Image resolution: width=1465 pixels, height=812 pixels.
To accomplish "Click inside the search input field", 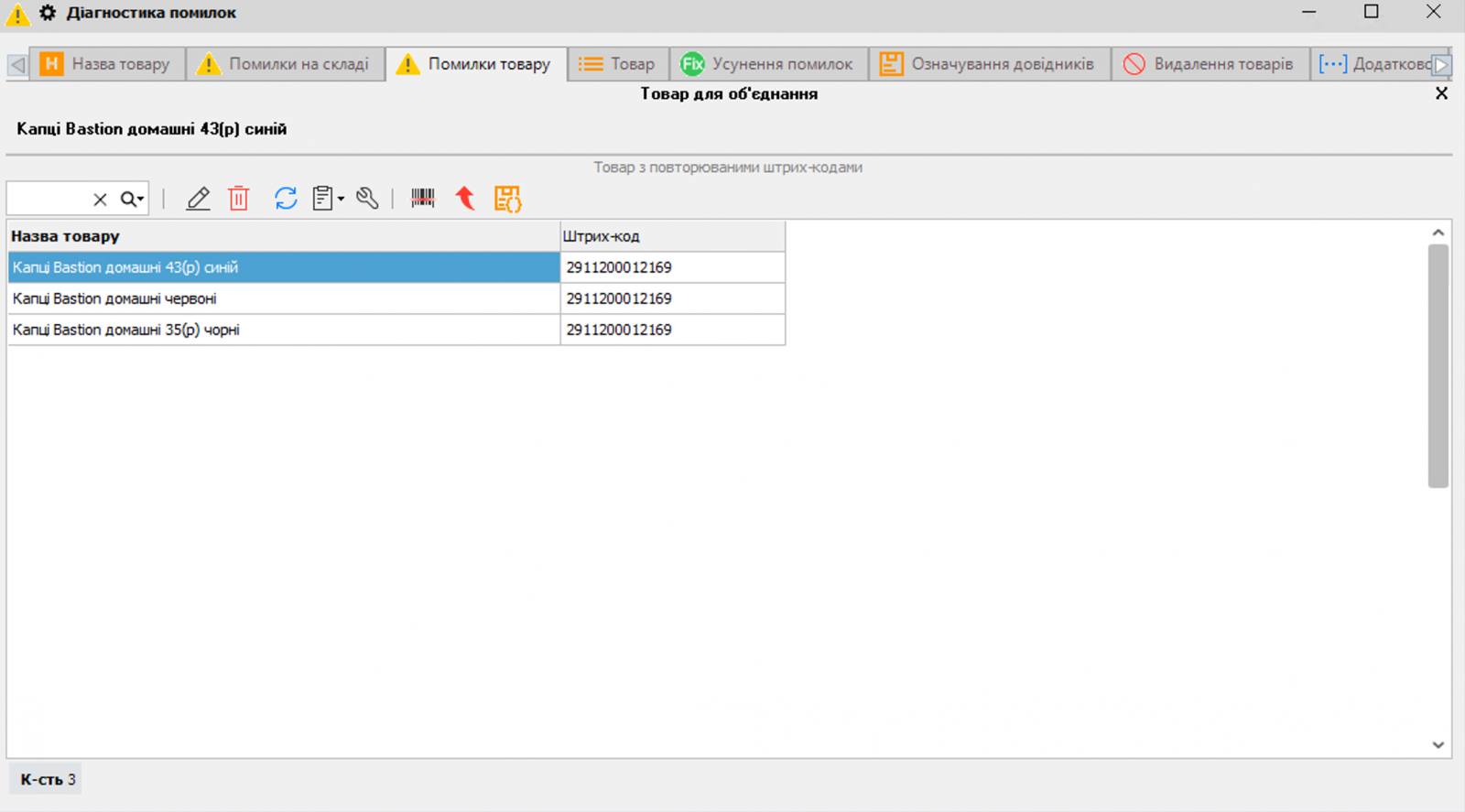I will coord(48,200).
